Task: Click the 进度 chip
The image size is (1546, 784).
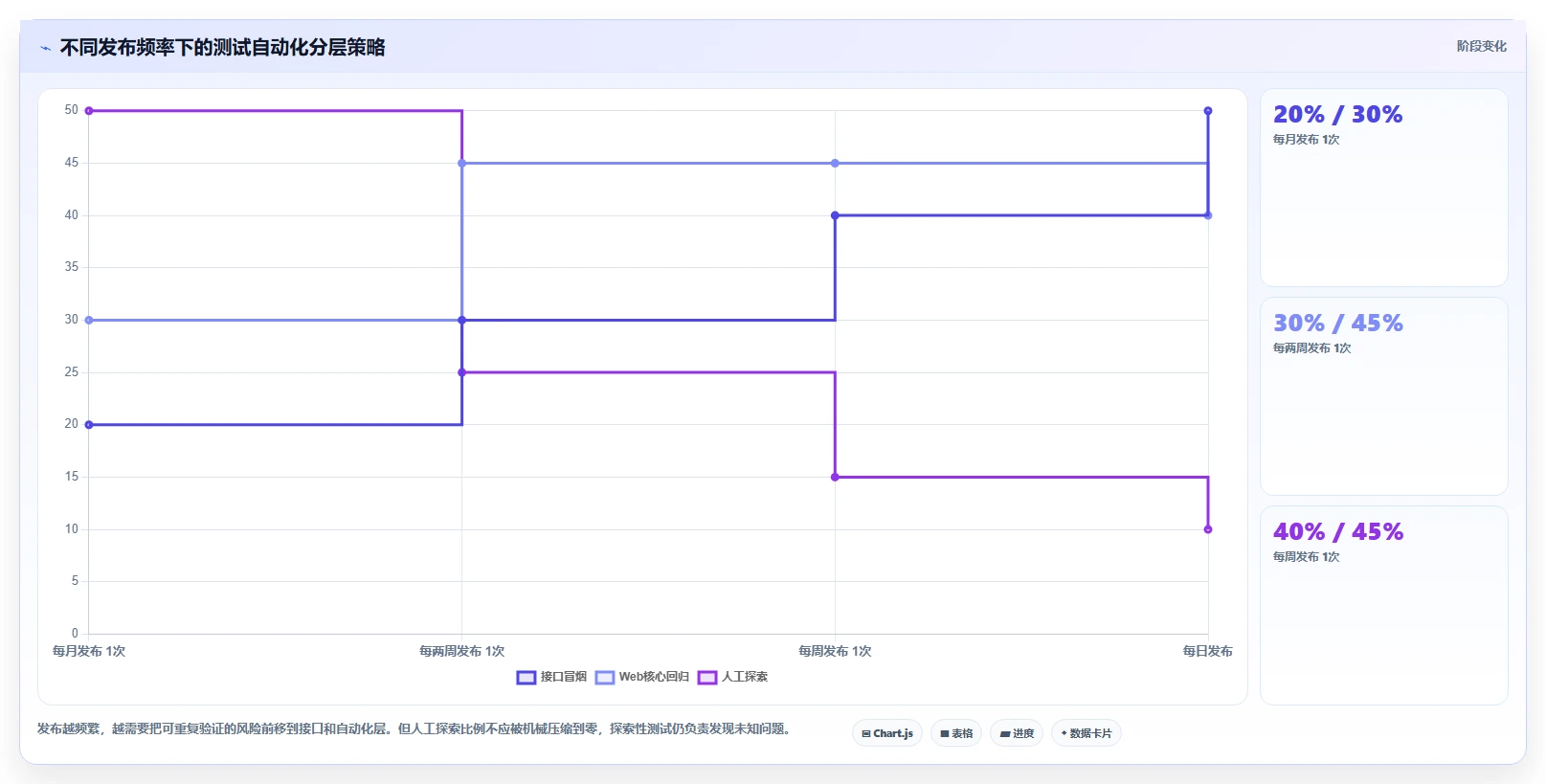Action: [x=1017, y=733]
